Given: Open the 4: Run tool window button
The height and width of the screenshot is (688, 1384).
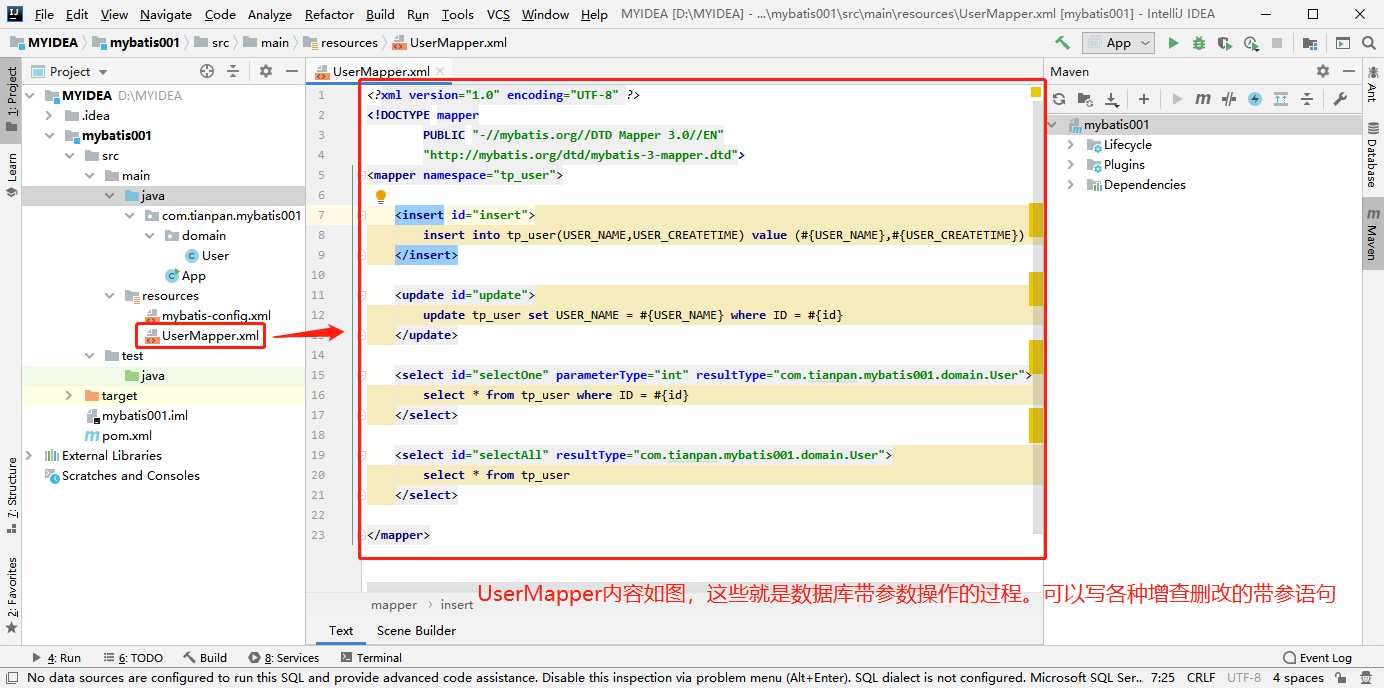Looking at the screenshot, I should tap(57, 658).
